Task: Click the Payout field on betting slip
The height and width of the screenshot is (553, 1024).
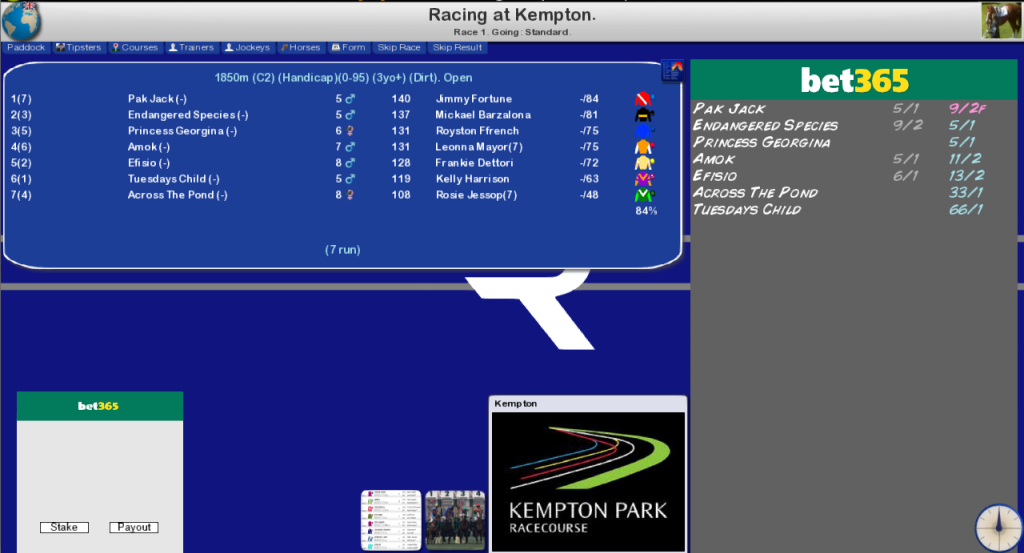Action: pyautogui.click(x=134, y=527)
